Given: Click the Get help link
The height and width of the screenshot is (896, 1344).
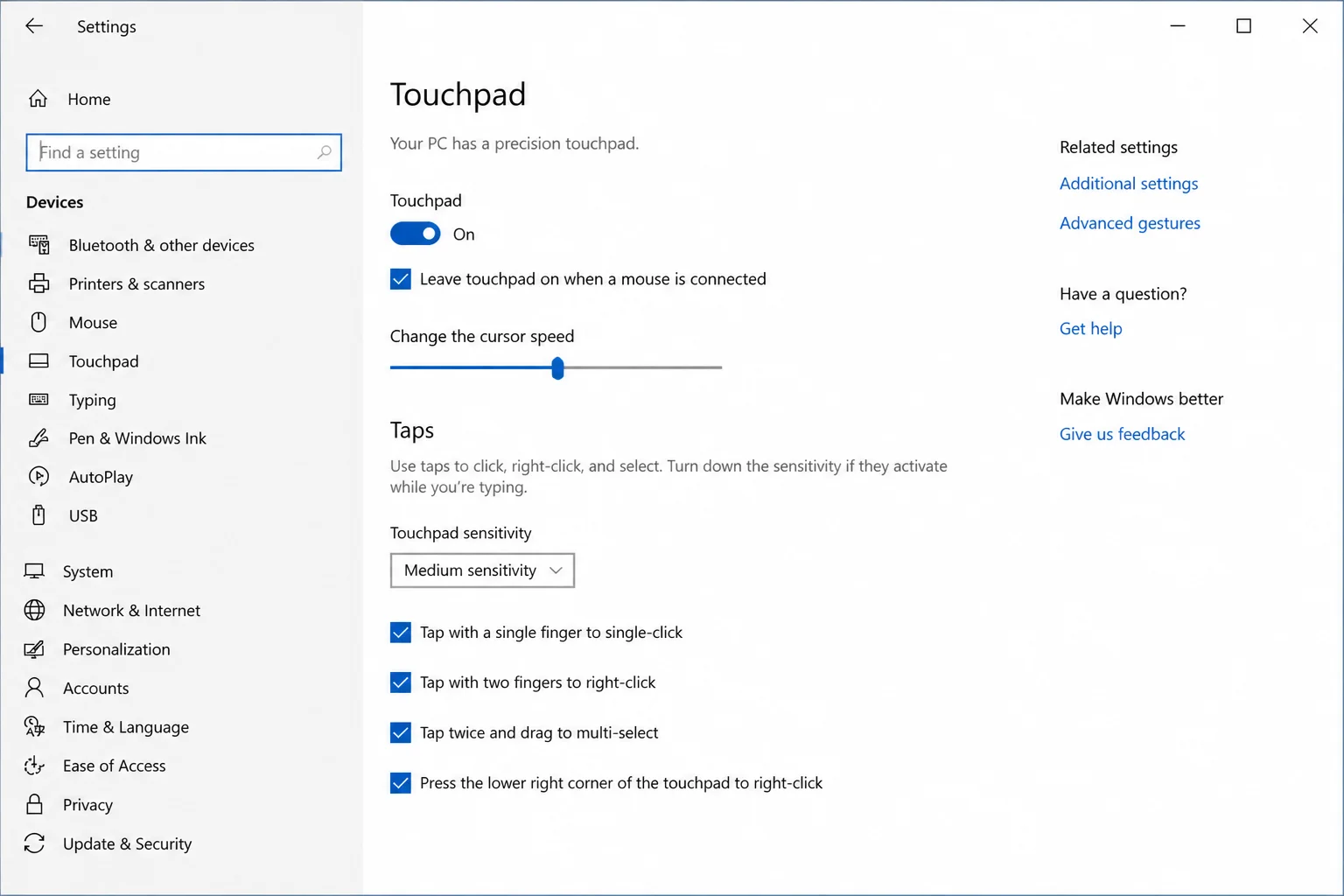Looking at the screenshot, I should 1090,329.
